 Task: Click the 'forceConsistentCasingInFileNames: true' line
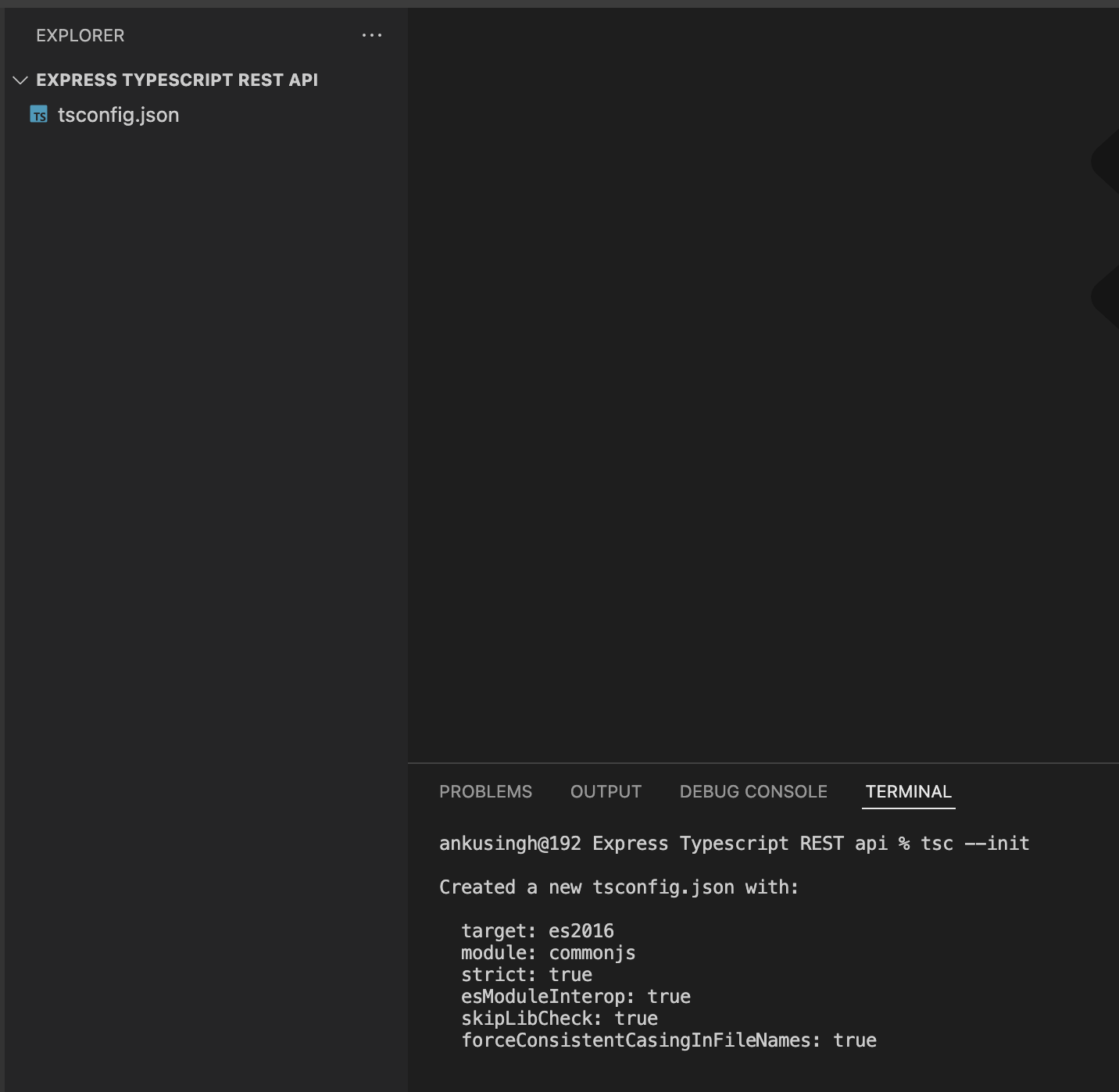click(668, 1040)
